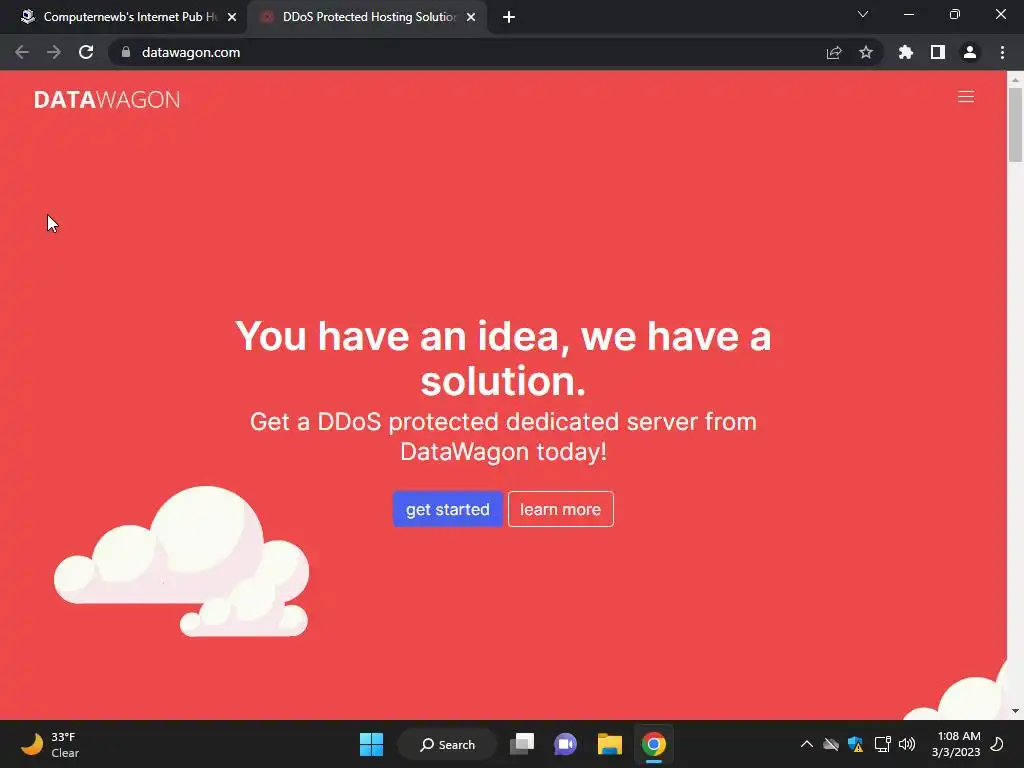Show hidden system tray icons
This screenshot has width=1024, height=768.
[x=807, y=744]
